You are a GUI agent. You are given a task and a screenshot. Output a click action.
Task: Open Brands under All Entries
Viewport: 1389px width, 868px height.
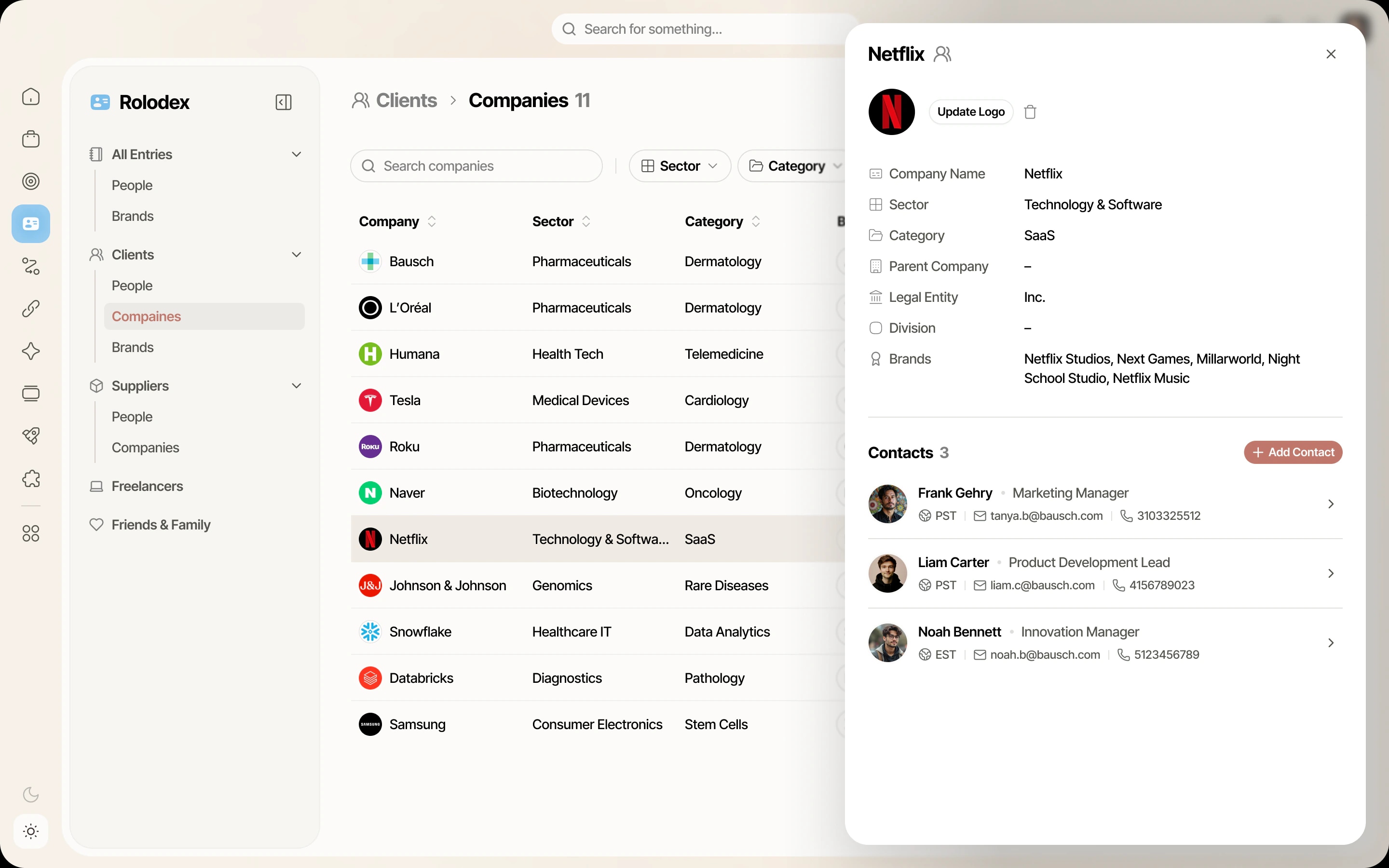pyautogui.click(x=133, y=217)
